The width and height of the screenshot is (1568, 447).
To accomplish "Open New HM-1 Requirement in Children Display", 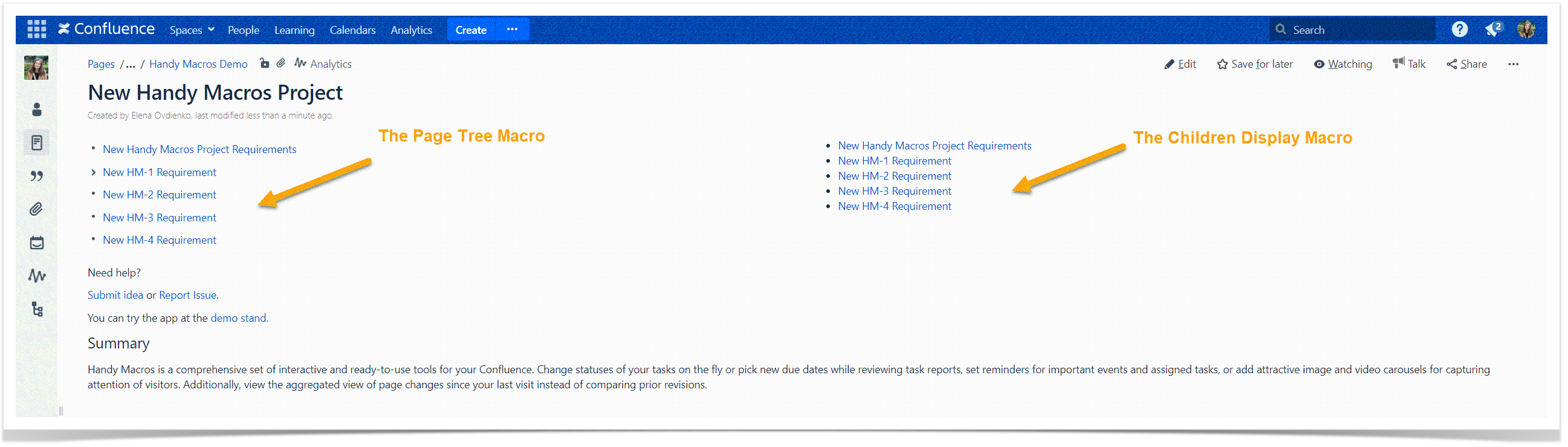I will (x=894, y=161).
